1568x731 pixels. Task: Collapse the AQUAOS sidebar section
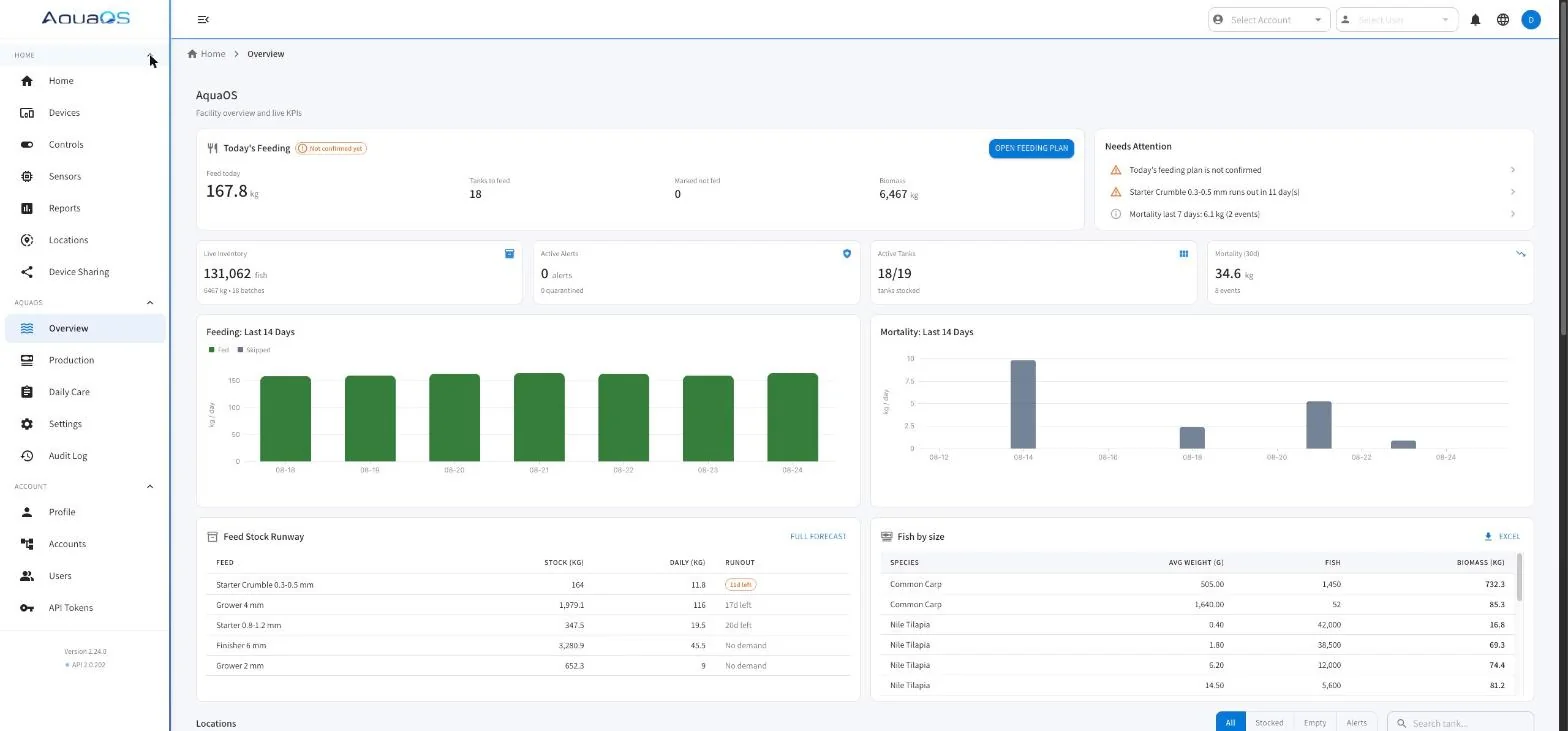click(150, 303)
